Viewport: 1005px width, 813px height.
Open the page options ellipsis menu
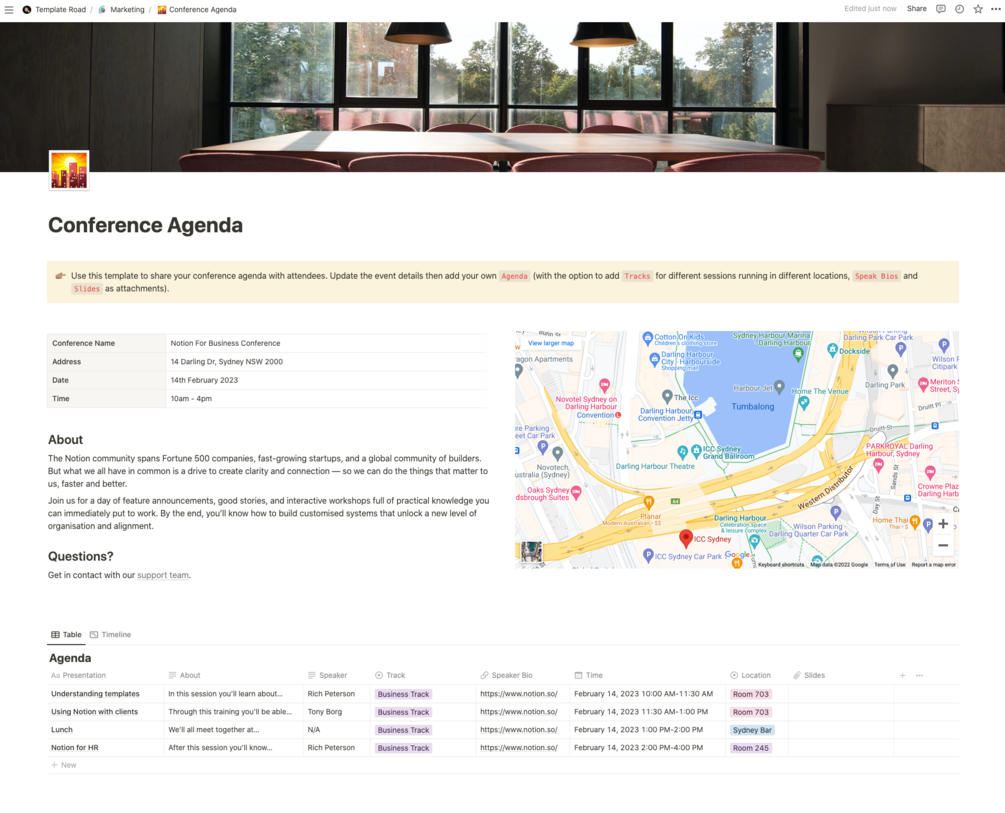tap(995, 9)
